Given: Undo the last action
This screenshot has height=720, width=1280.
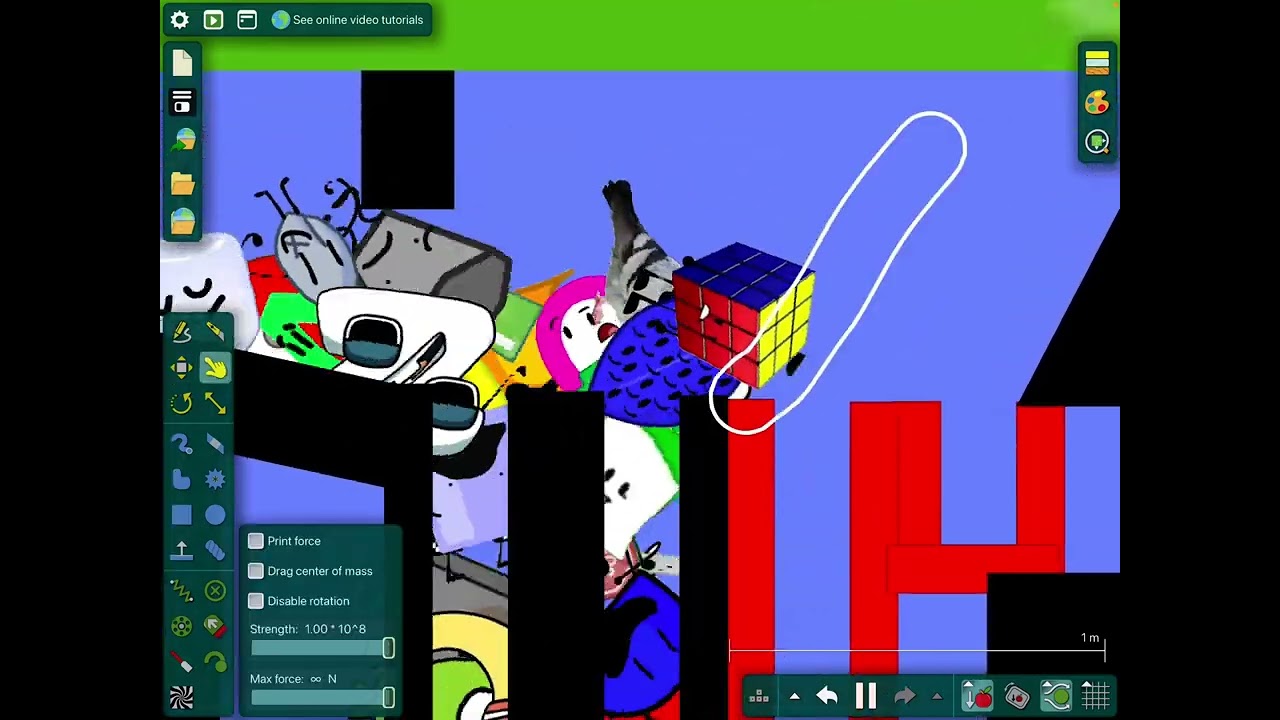Looking at the screenshot, I should [x=827, y=697].
